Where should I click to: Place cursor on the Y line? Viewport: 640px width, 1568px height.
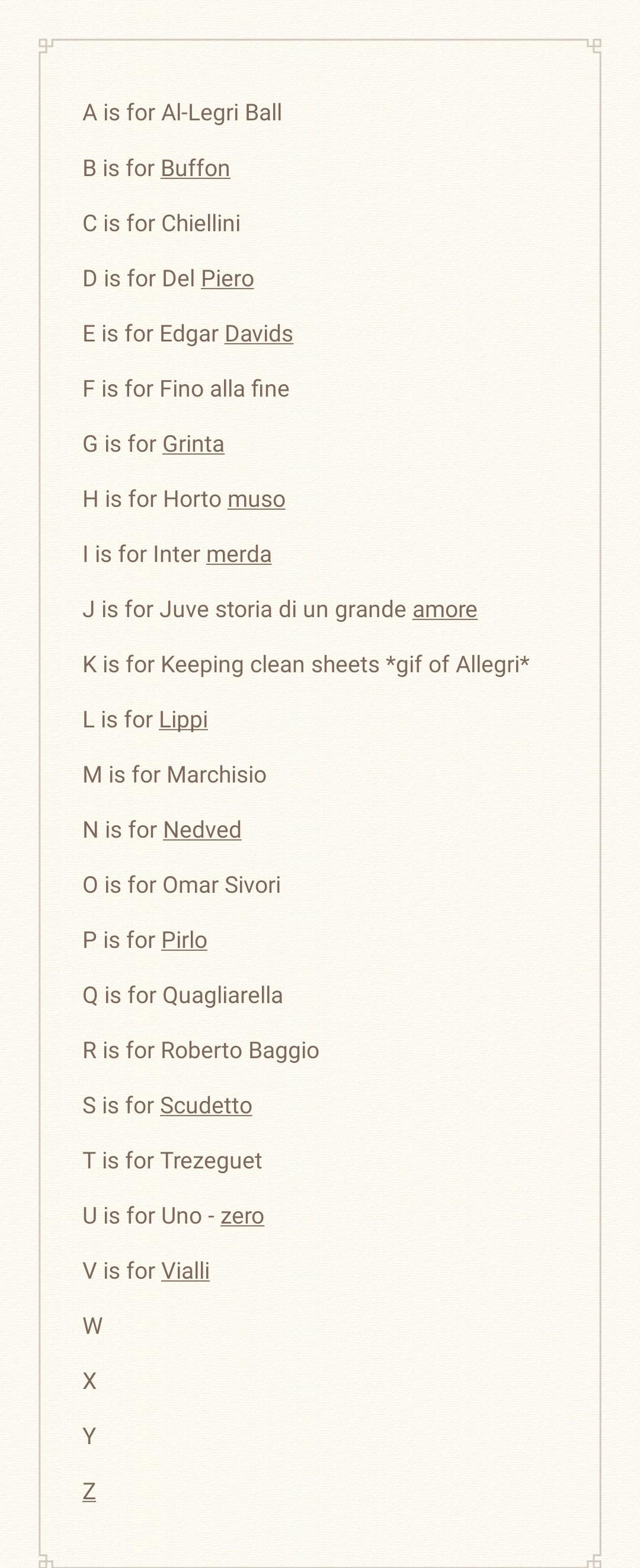(x=89, y=1436)
